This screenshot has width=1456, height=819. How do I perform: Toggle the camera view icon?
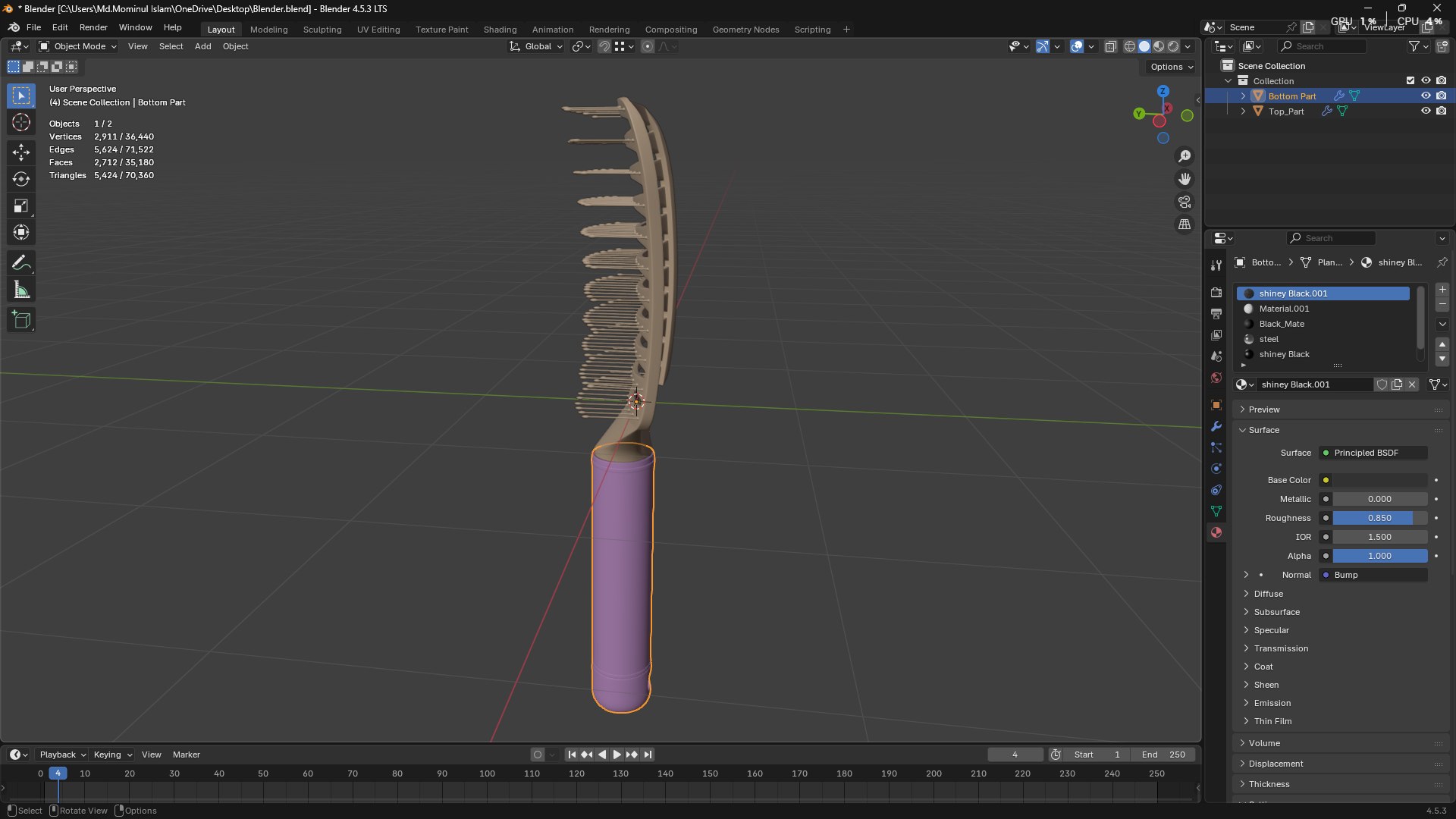click(x=1185, y=202)
